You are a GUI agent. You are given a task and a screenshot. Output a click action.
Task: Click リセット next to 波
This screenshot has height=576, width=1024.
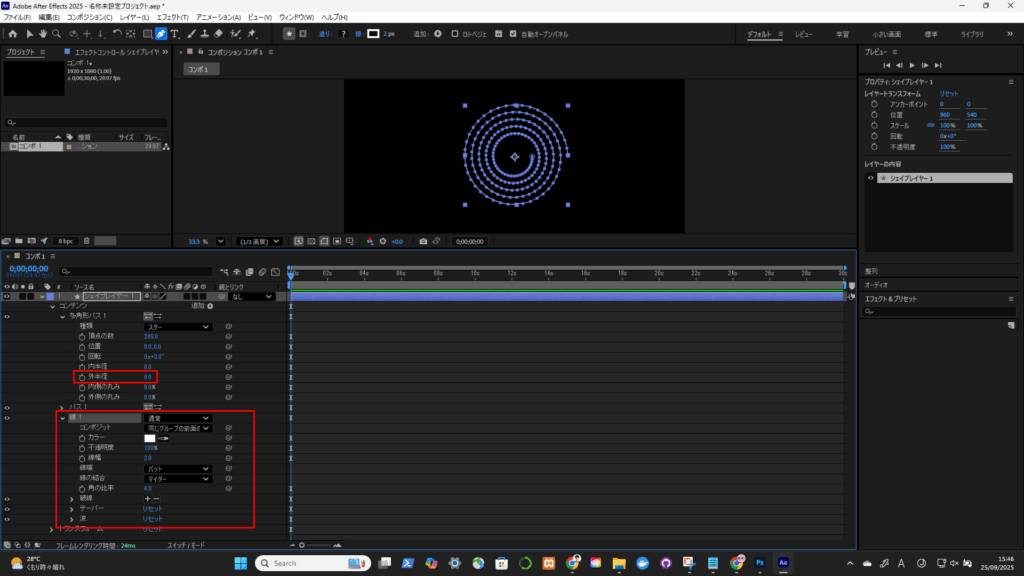pos(152,519)
